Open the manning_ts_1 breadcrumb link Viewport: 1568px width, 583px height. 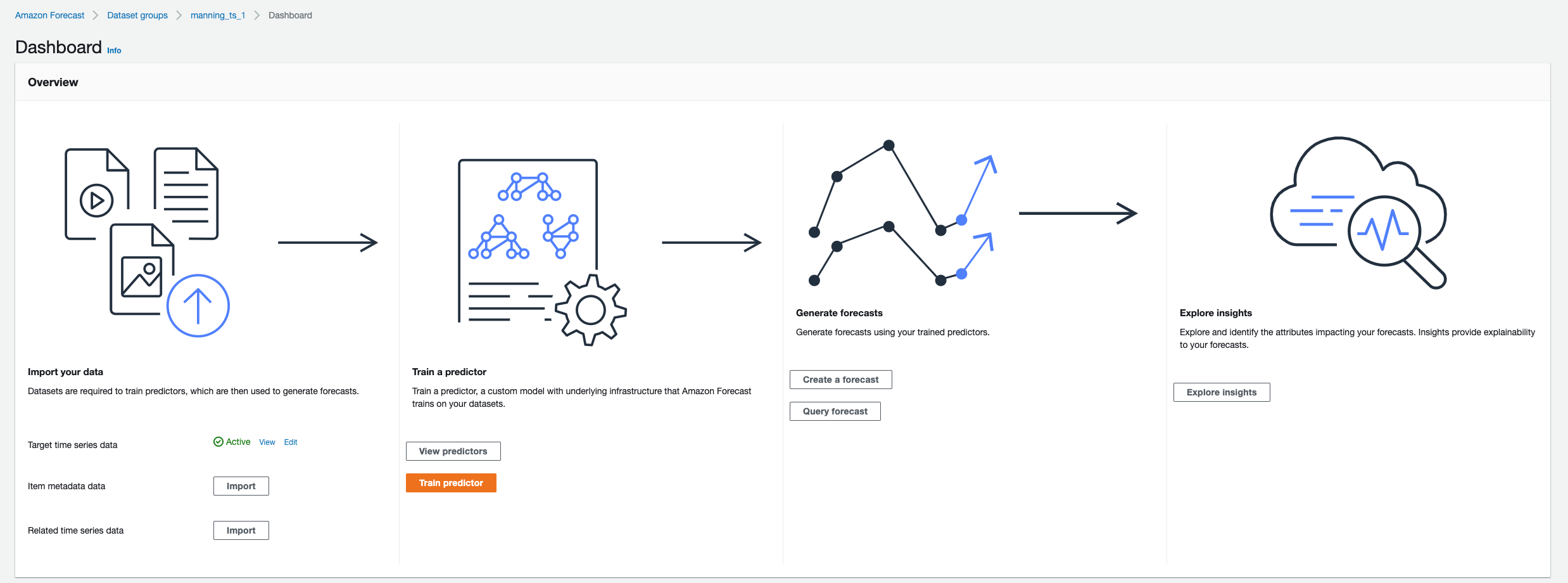[x=218, y=15]
